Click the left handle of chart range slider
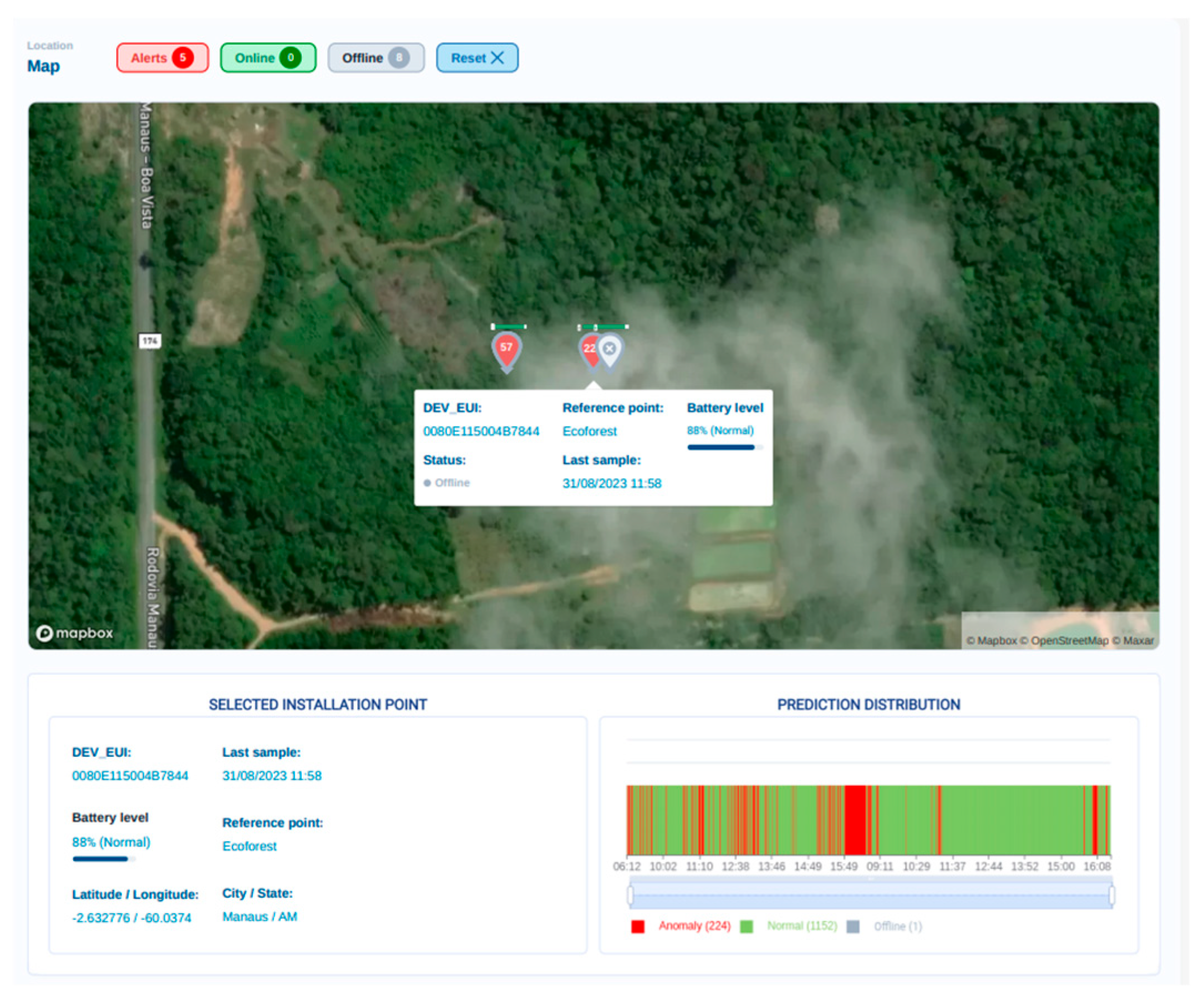The image size is (1204, 1002). [x=631, y=896]
